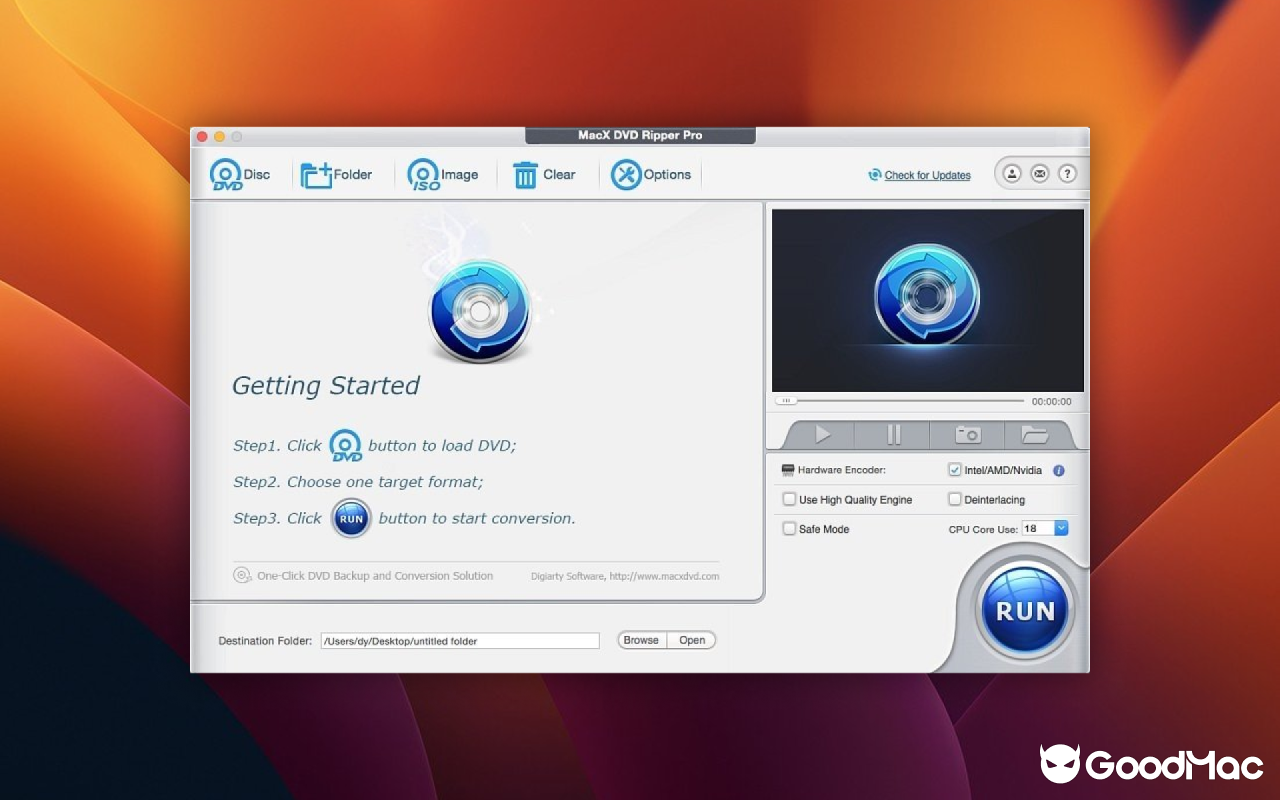This screenshot has height=800, width=1280.
Task: Open a DVD folder using the Folder icon
Action: pos(316,173)
